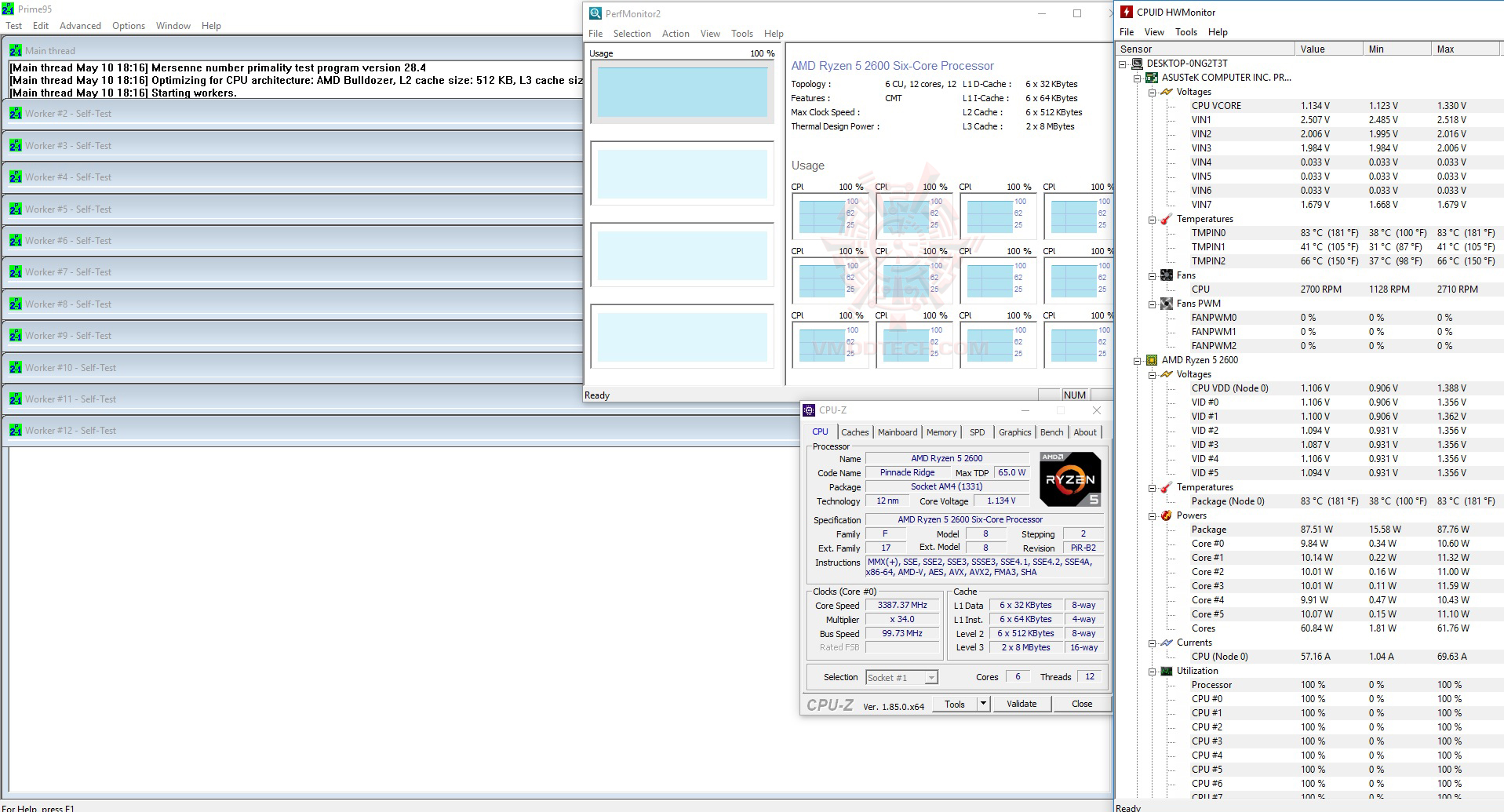The height and width of the screenshot is (812, 1504).
Task: Collapse Voltages under the ASUSTeK node
Action: coord(1152,92)
